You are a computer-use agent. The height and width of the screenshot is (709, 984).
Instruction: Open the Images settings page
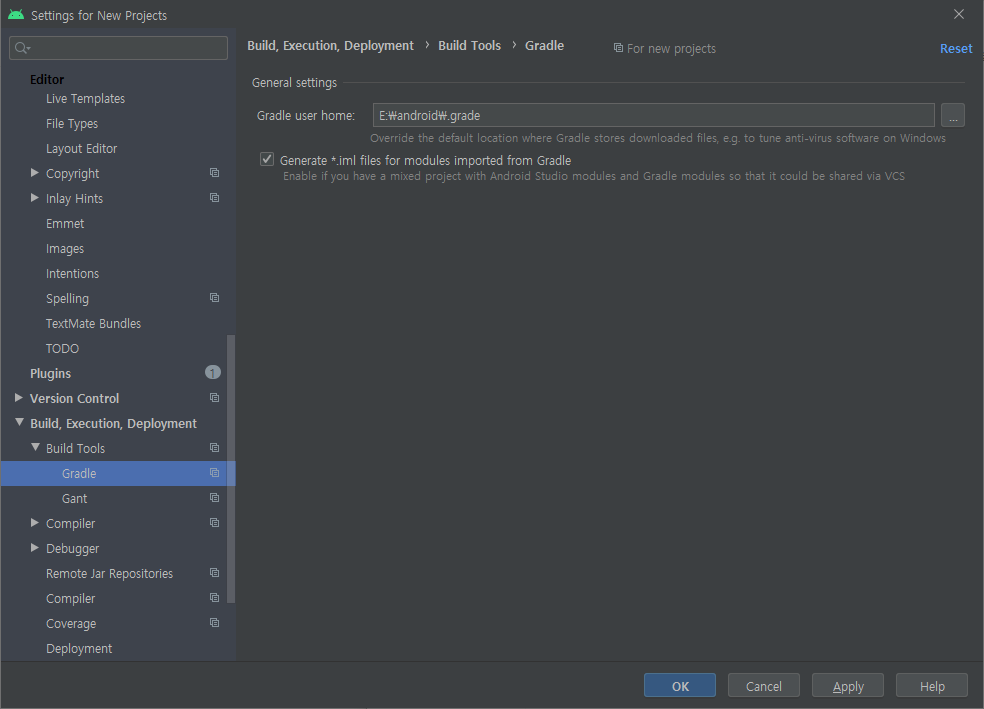(65, 248)
